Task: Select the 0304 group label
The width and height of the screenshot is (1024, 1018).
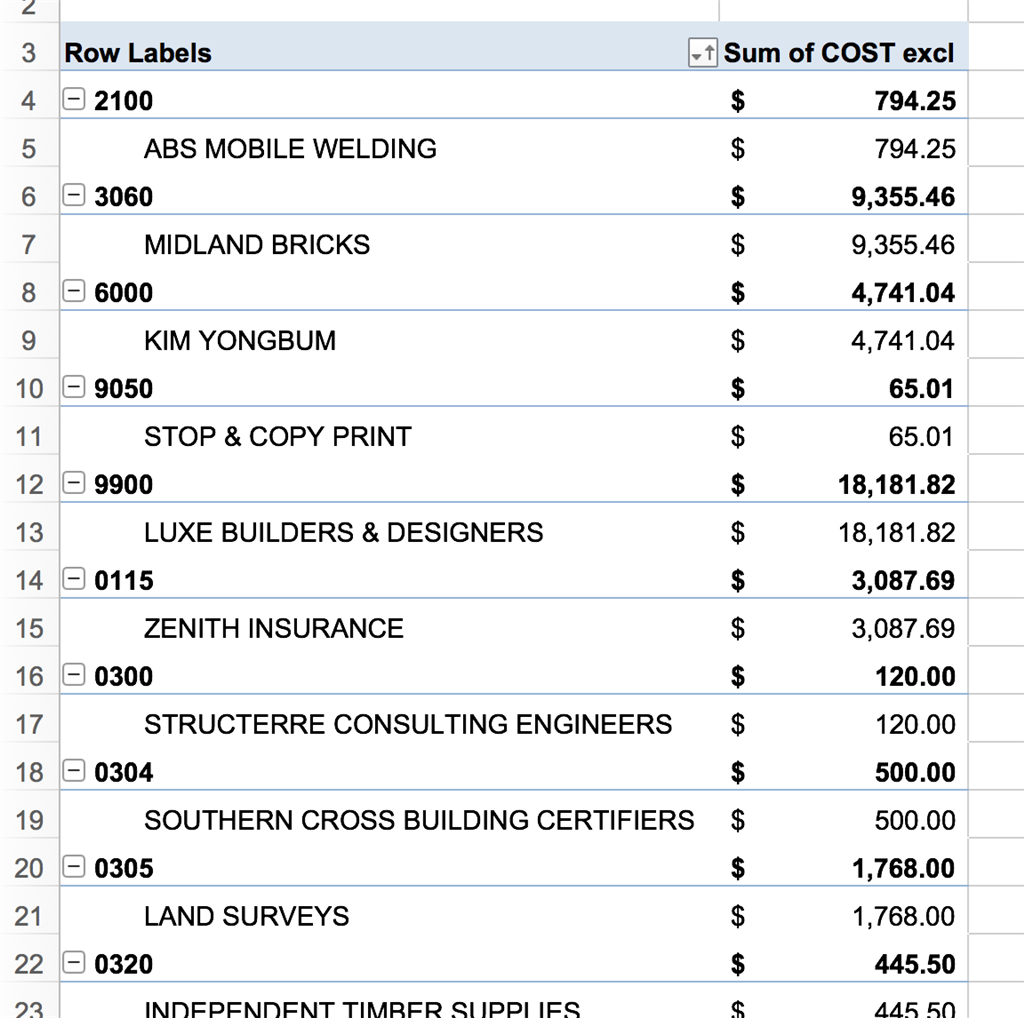Action: (123, 772)
